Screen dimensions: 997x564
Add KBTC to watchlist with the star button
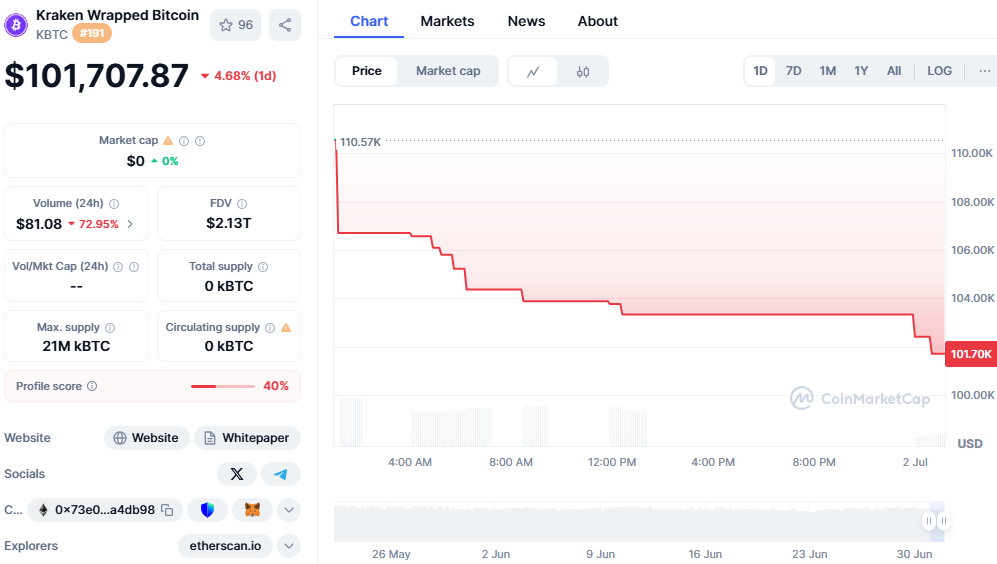[x=236, y=25]
